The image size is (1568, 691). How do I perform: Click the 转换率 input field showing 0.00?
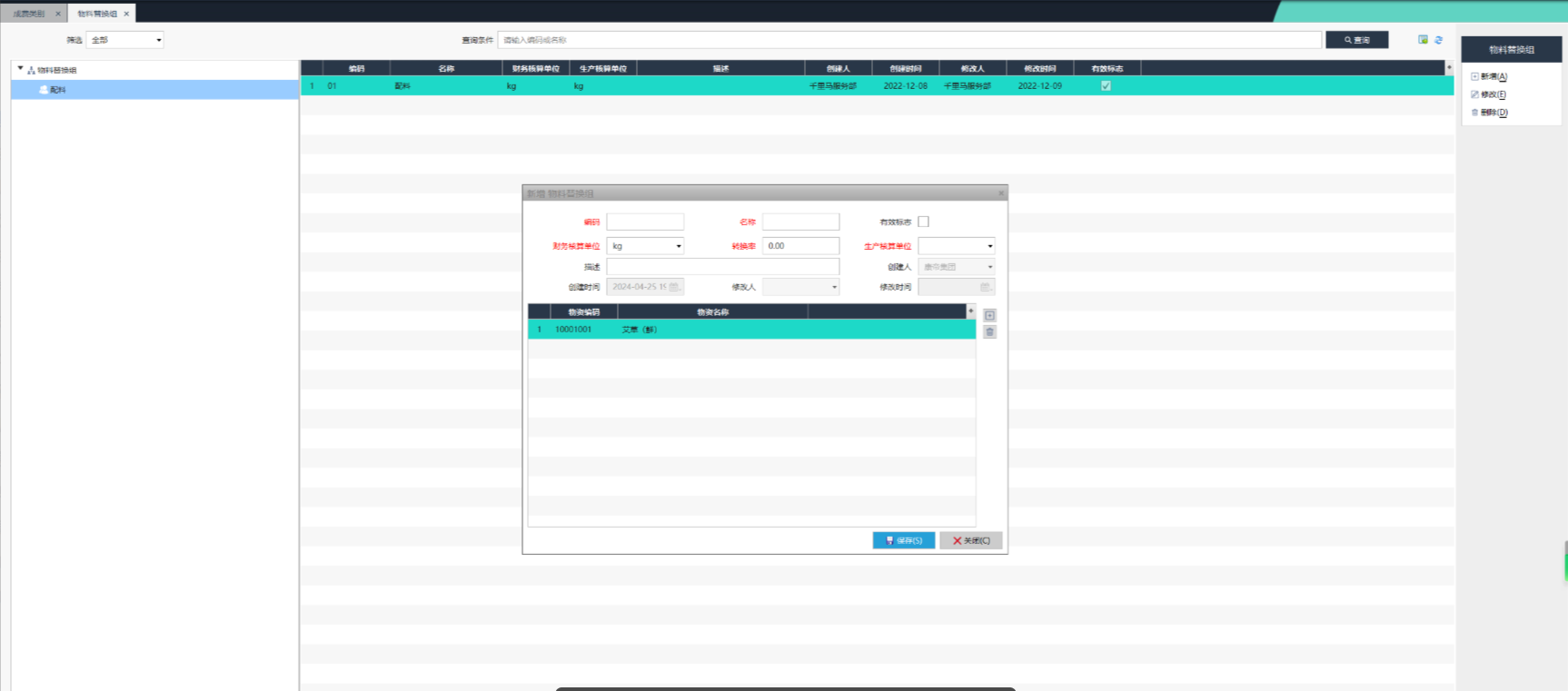coord(799,246)
